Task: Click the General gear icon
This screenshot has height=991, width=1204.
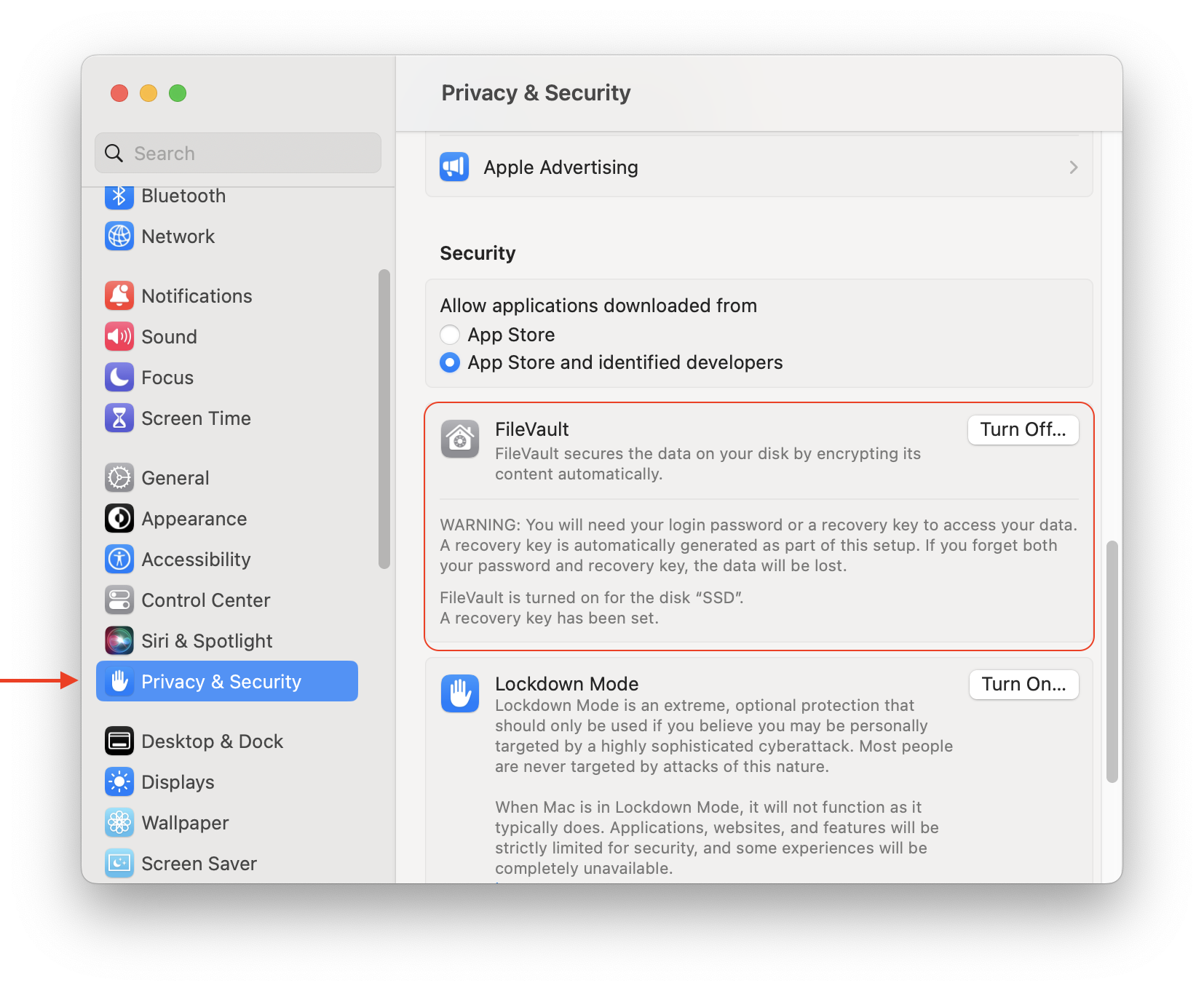Action: 119,478
